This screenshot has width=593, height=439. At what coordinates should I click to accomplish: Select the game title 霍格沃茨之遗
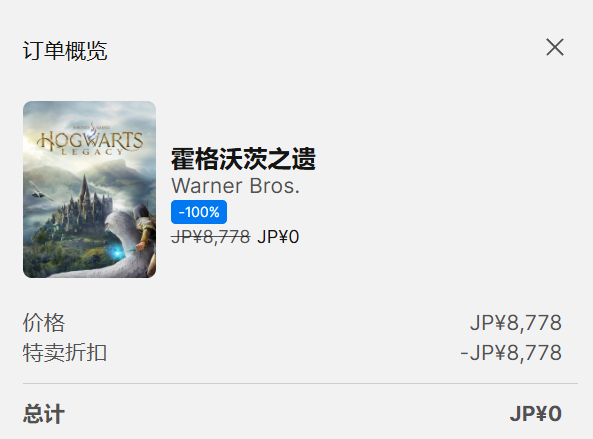pos(243,159)
